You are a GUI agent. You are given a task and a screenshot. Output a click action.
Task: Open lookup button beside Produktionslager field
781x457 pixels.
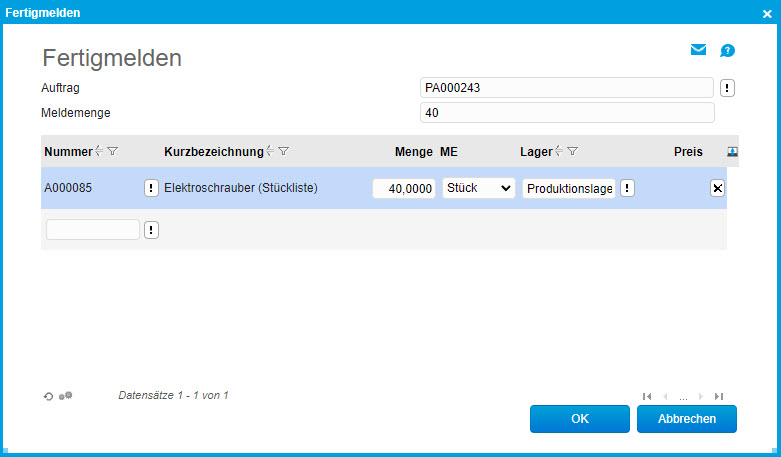tap(627, 188)
